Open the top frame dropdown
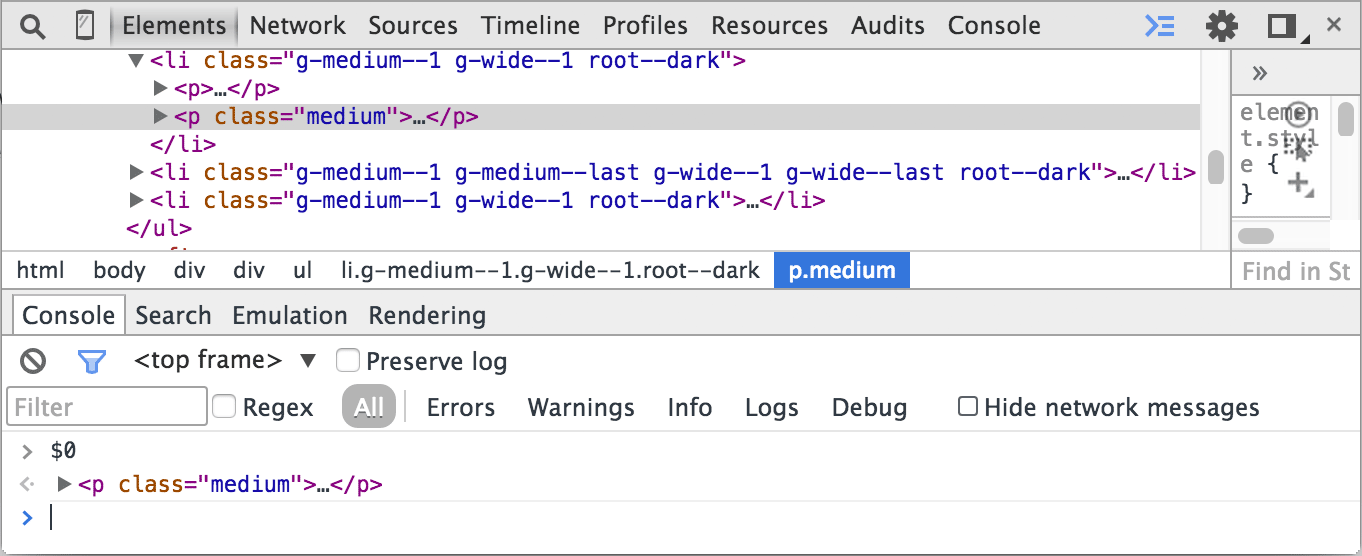The image size is (1362, 556). tap(225, 360)
